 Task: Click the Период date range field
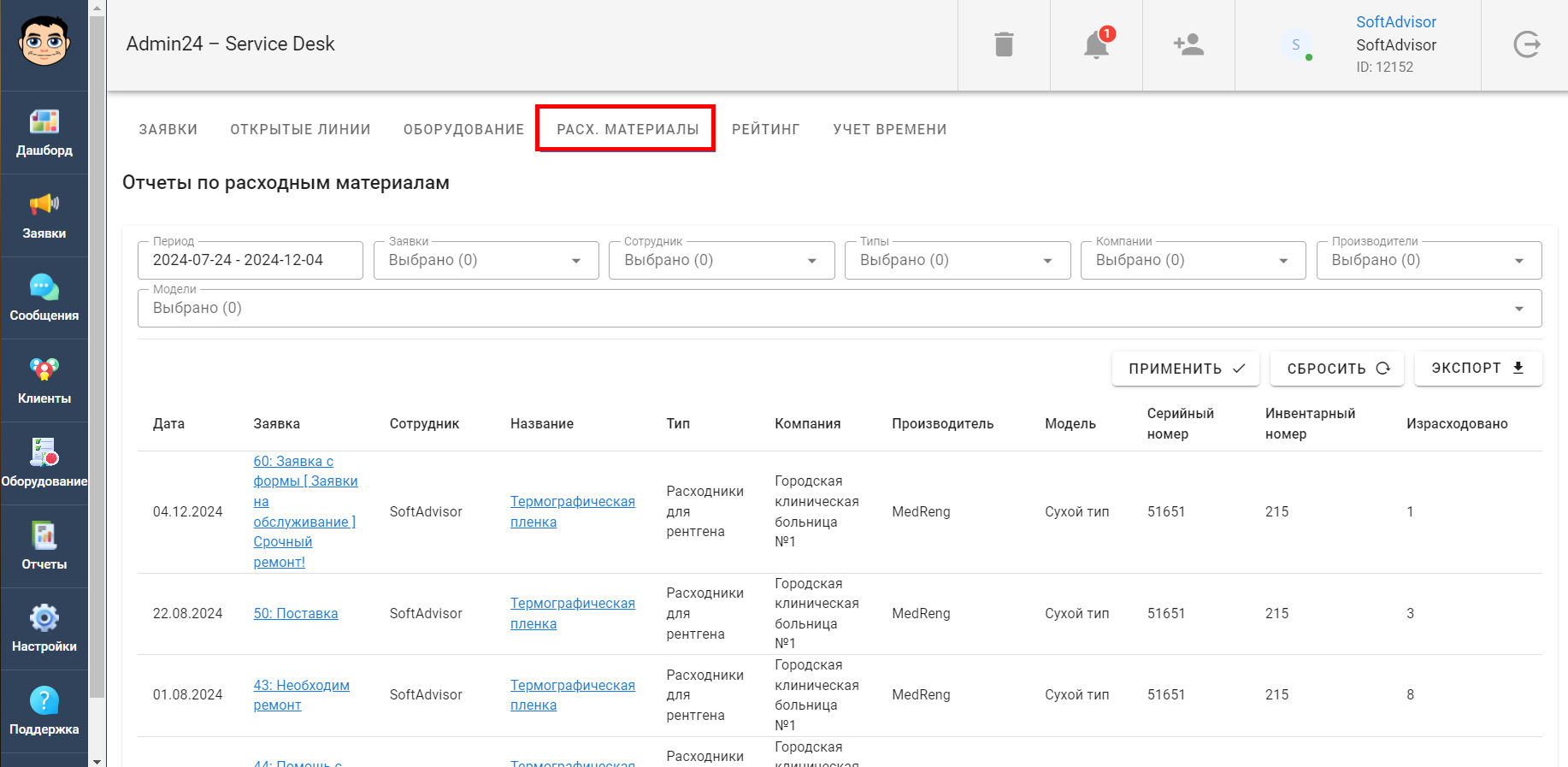pyautogui.click(x=250, y=260)
